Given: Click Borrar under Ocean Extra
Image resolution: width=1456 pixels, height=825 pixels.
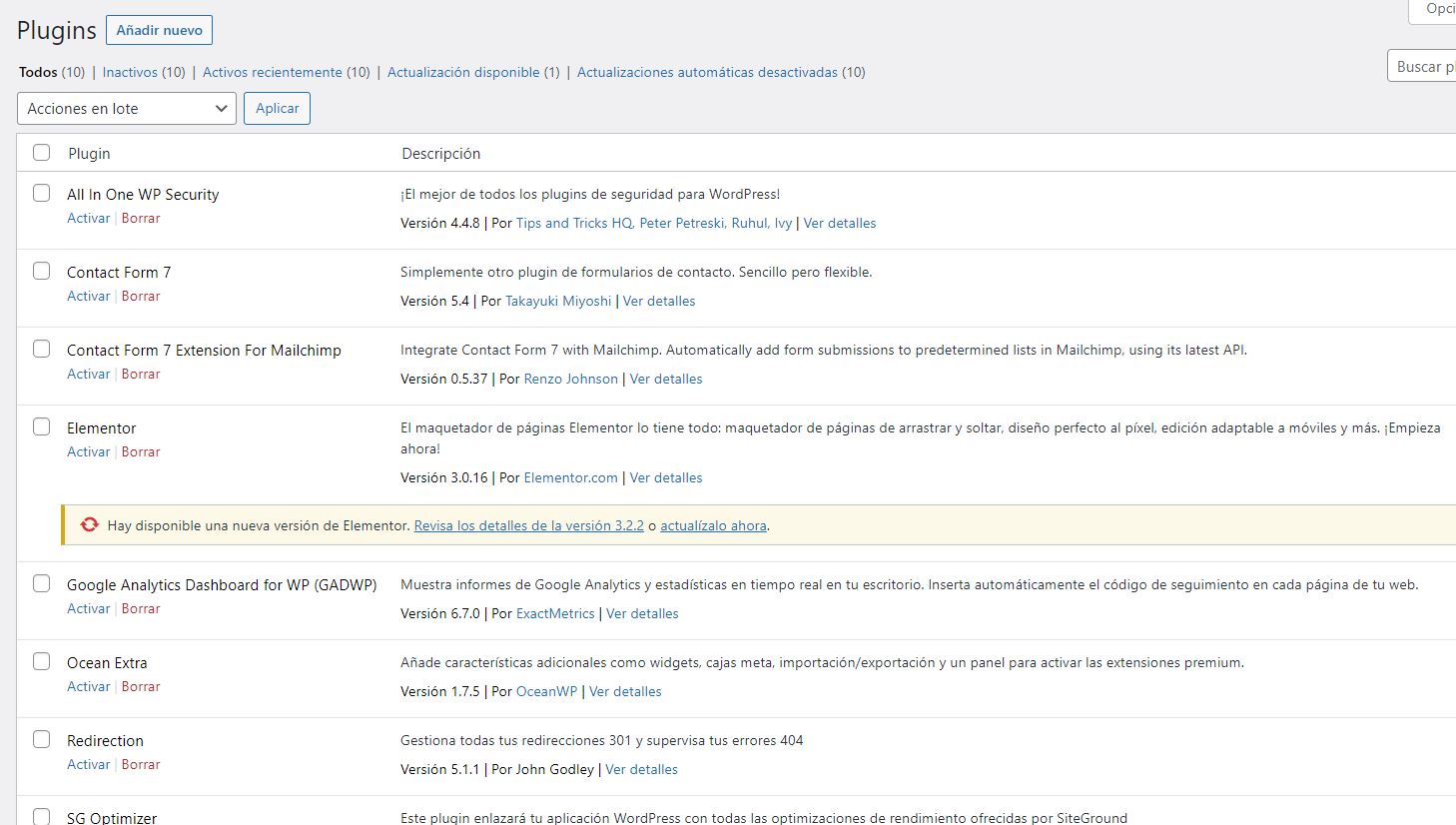Looking at the screenshot, I should (x=141, y=686).
